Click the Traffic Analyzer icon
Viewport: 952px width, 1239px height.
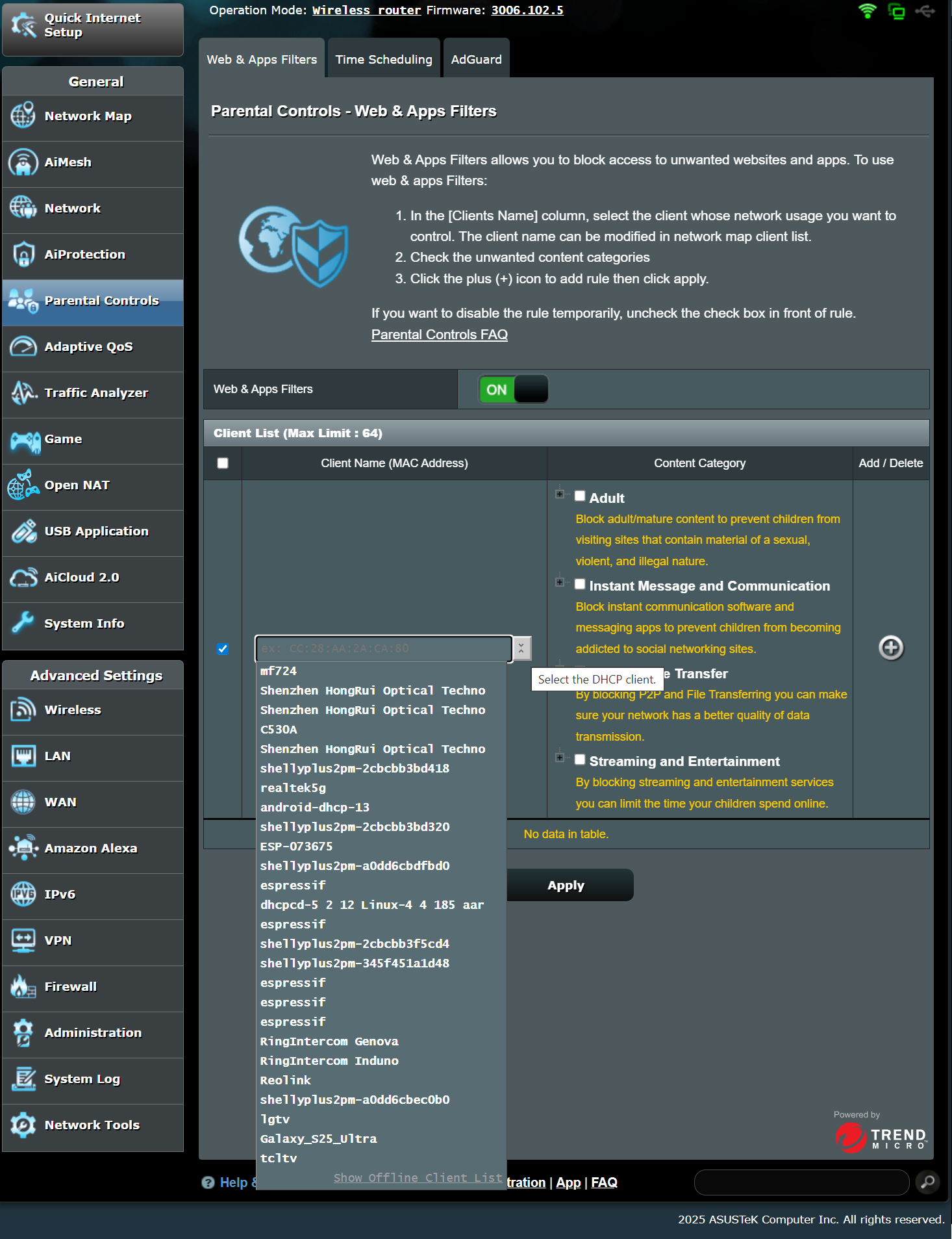(x=23, y=393)
